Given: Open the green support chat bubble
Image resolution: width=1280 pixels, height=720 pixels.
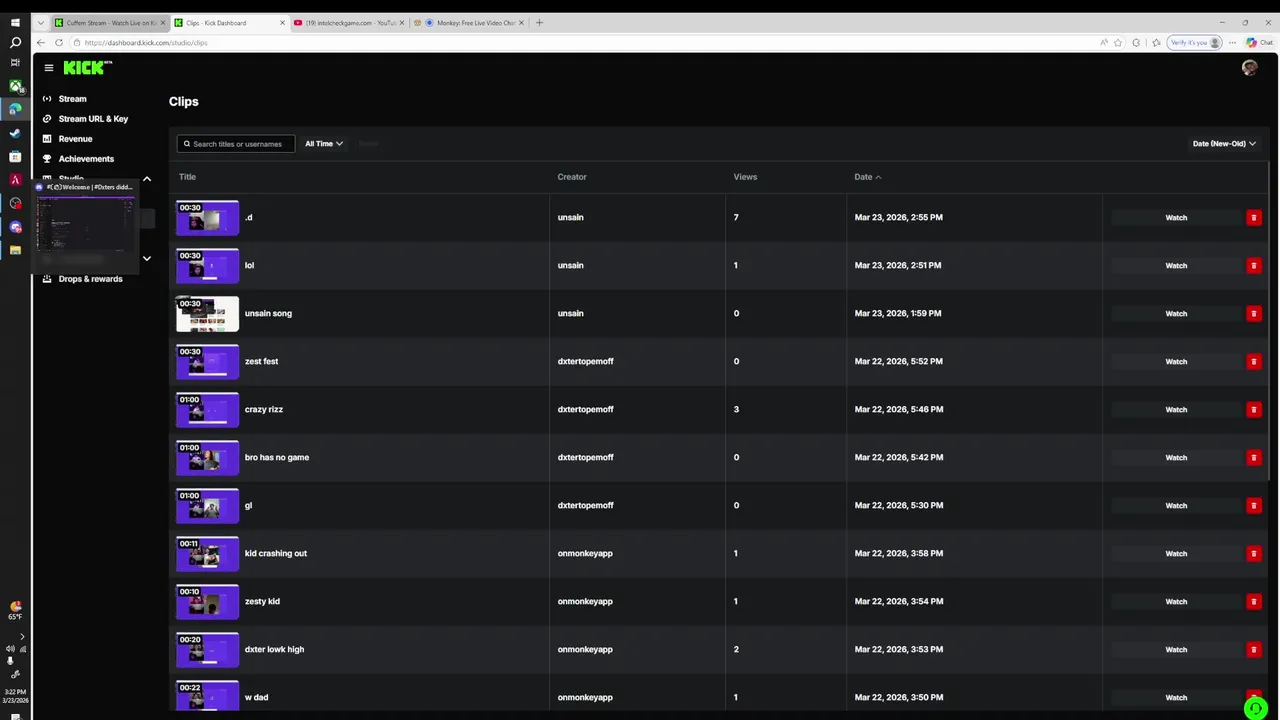Looking at the screenshot, I should (1256, 708).
